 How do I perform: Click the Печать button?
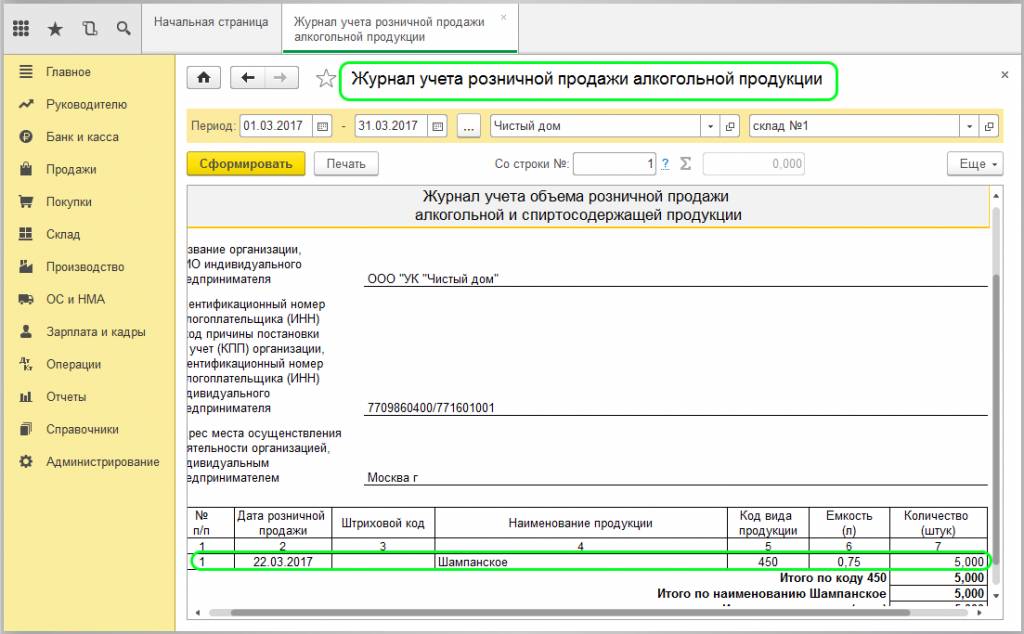[346, 164]
